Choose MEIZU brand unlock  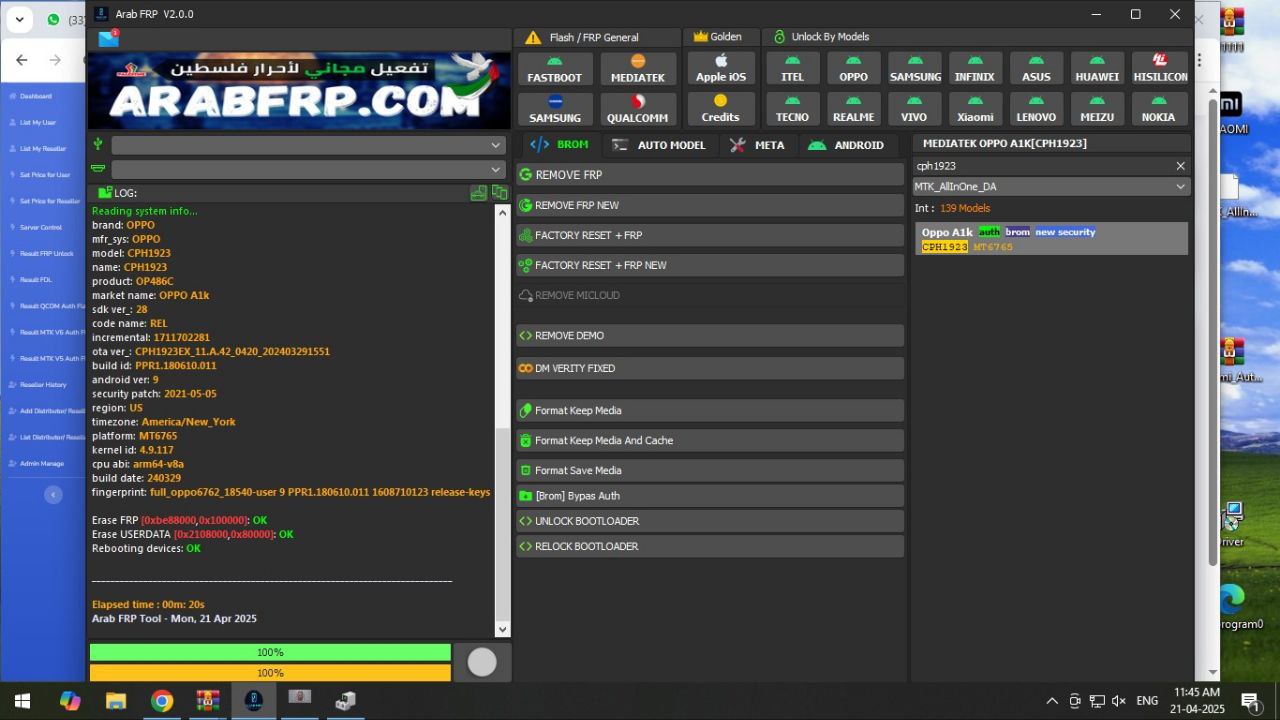point(1097,109)
